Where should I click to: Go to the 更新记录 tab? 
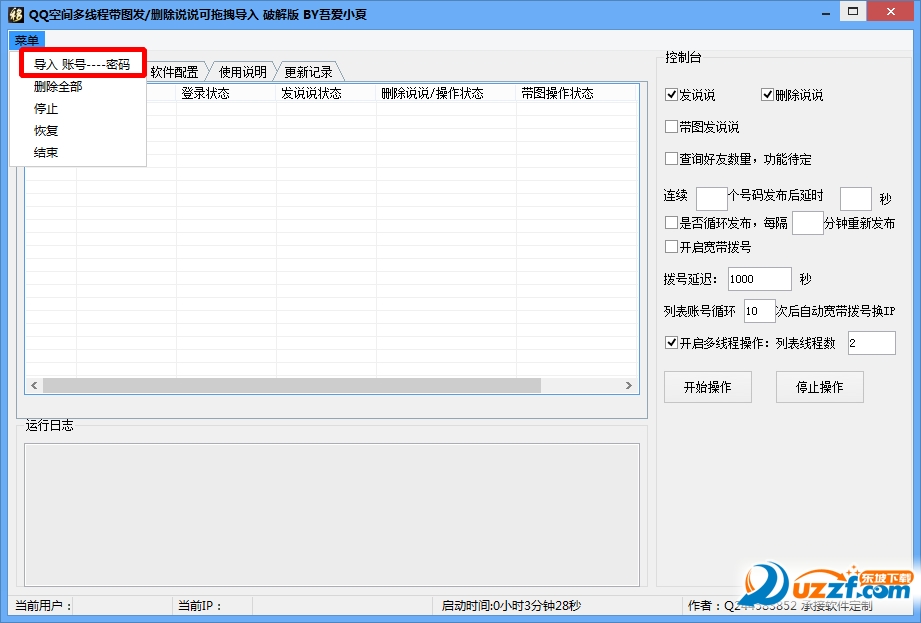308,72
